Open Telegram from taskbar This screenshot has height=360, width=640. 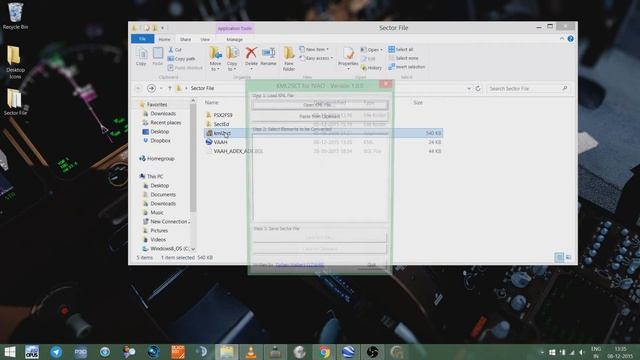tap(56, 352)
